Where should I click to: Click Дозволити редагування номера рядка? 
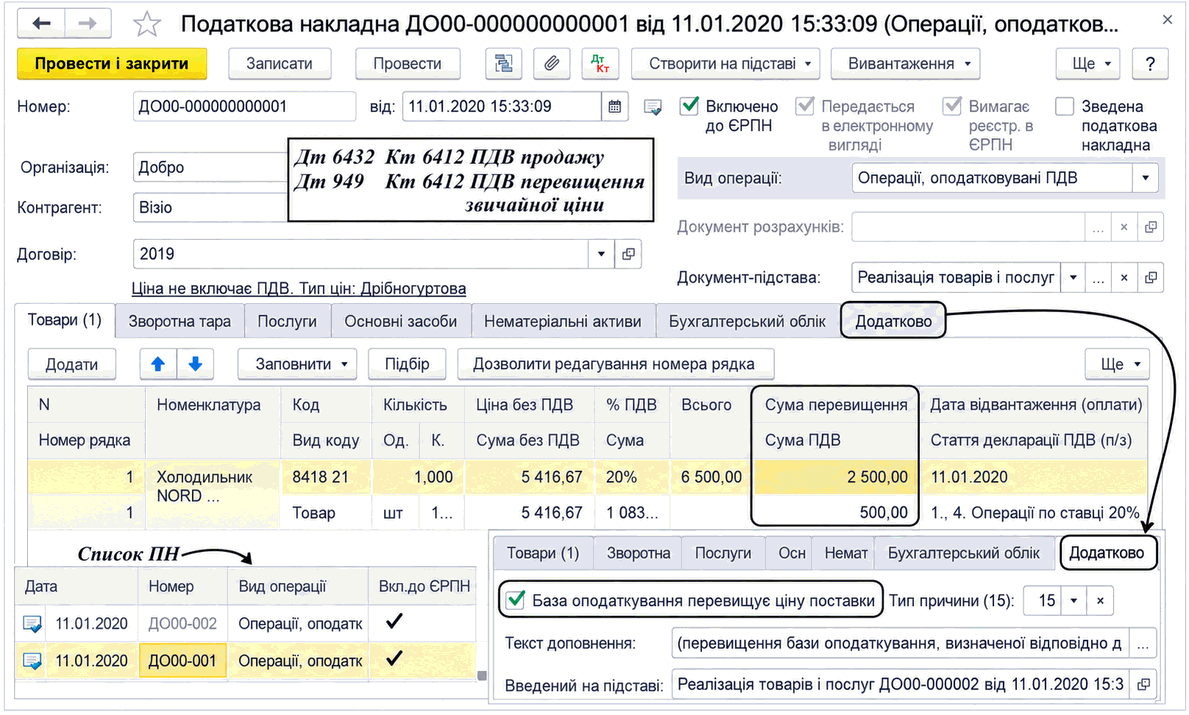pyautogui.click(x=614, y=364)
